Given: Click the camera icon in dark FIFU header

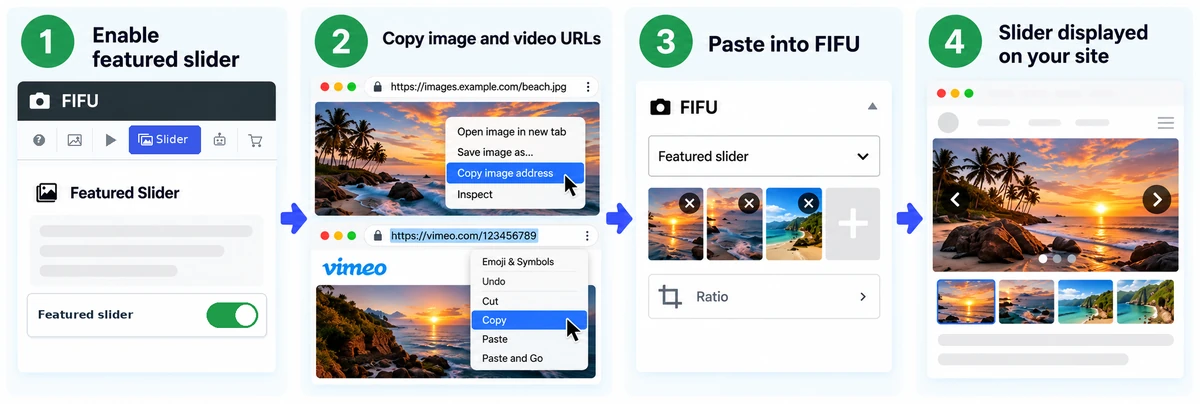Looking at the screenshot, I should point(40,101).
